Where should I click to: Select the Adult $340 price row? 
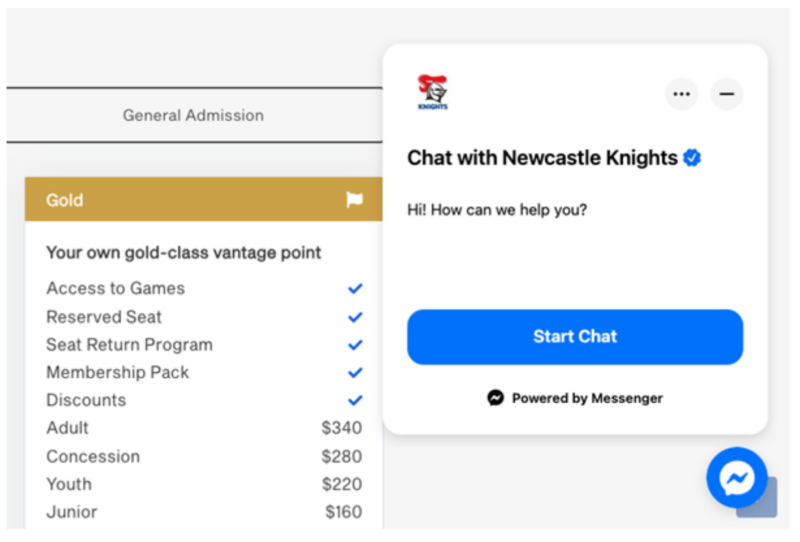[204, 428]
